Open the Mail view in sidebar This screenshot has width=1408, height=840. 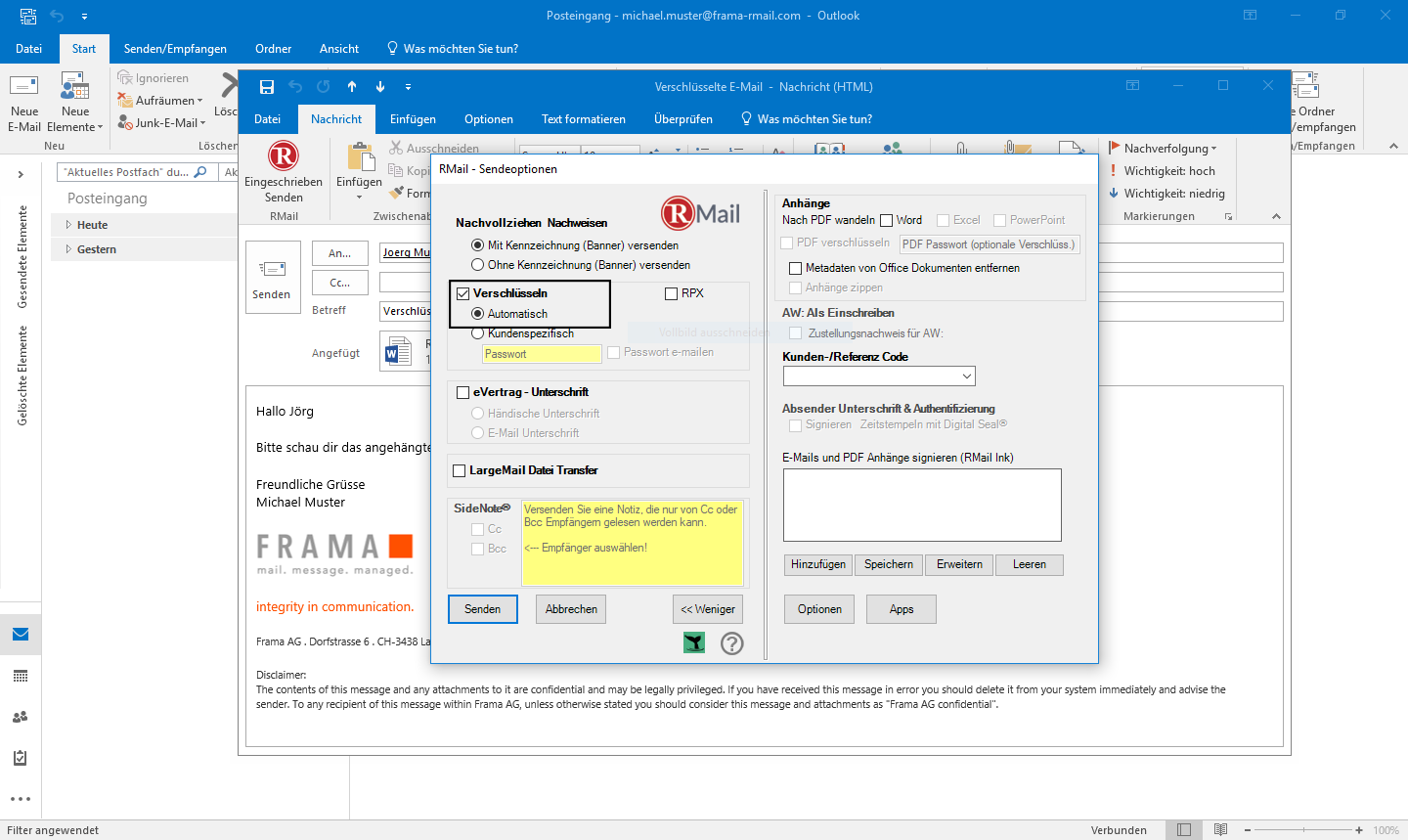[x=21, y=635]
